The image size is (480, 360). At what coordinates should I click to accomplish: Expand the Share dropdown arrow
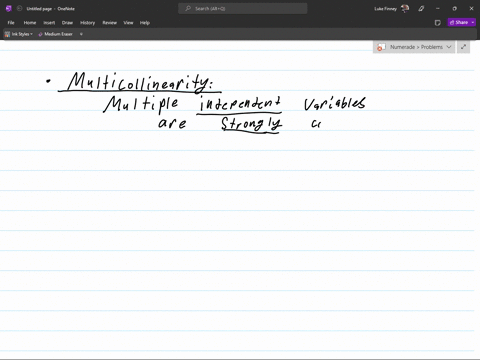pos(473,22)
